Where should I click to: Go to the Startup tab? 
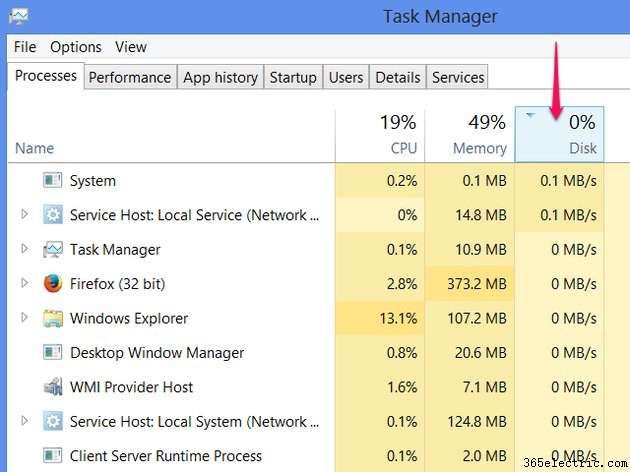[x=293, y=77]
